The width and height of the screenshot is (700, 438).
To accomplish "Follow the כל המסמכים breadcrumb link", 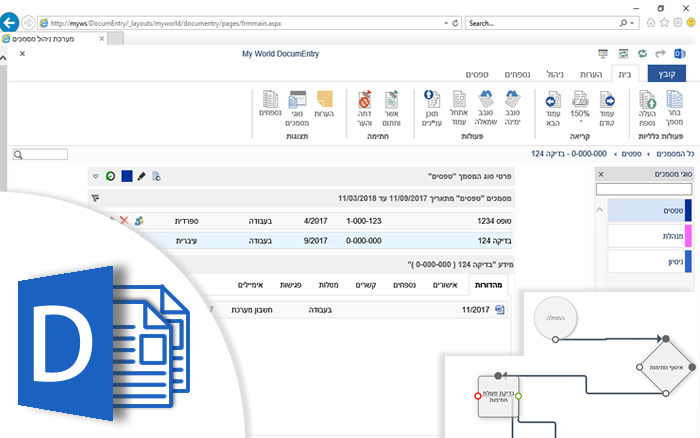I will pos(675,154).
